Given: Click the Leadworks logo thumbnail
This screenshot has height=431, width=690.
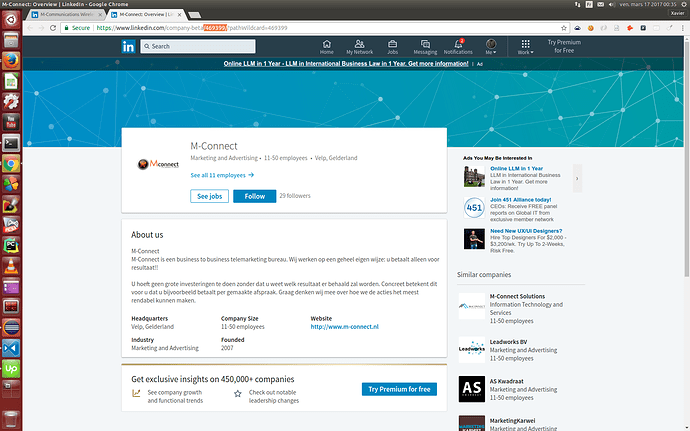Looking at the screenshot, I should coord(472,350).
